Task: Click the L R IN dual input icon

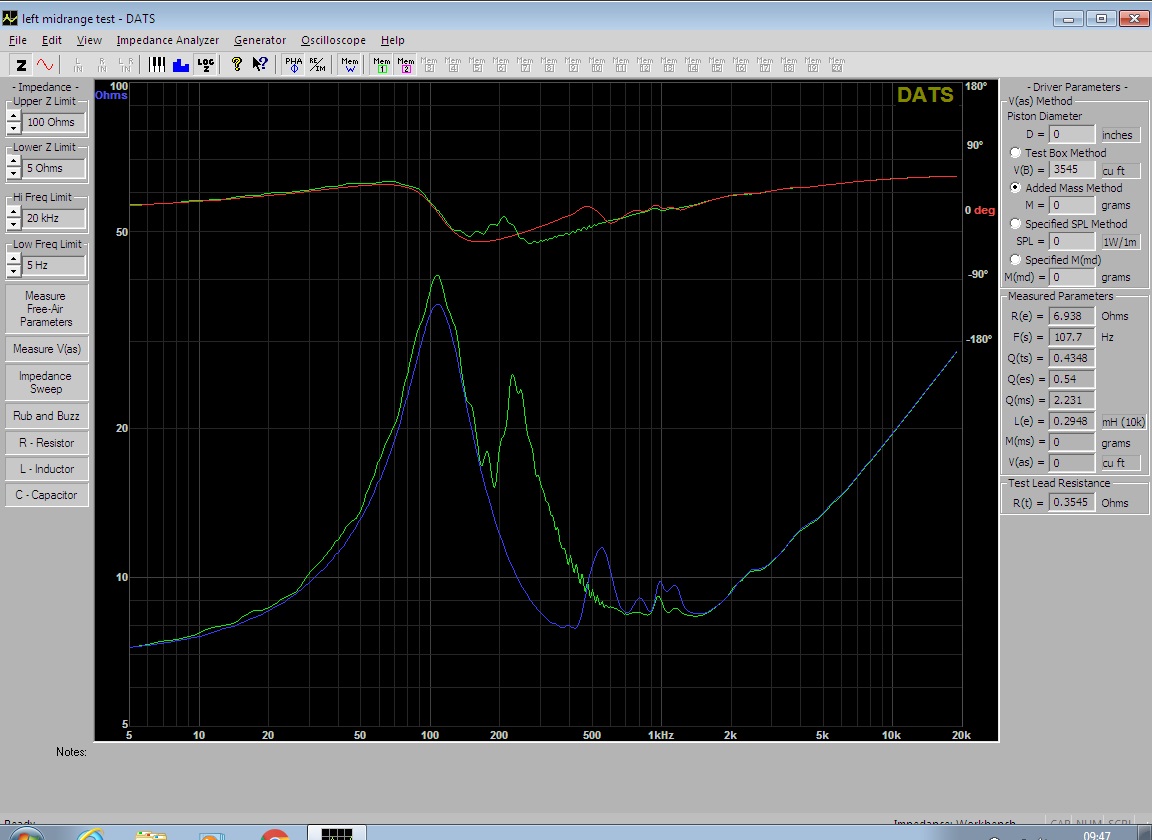Action: 126,65
